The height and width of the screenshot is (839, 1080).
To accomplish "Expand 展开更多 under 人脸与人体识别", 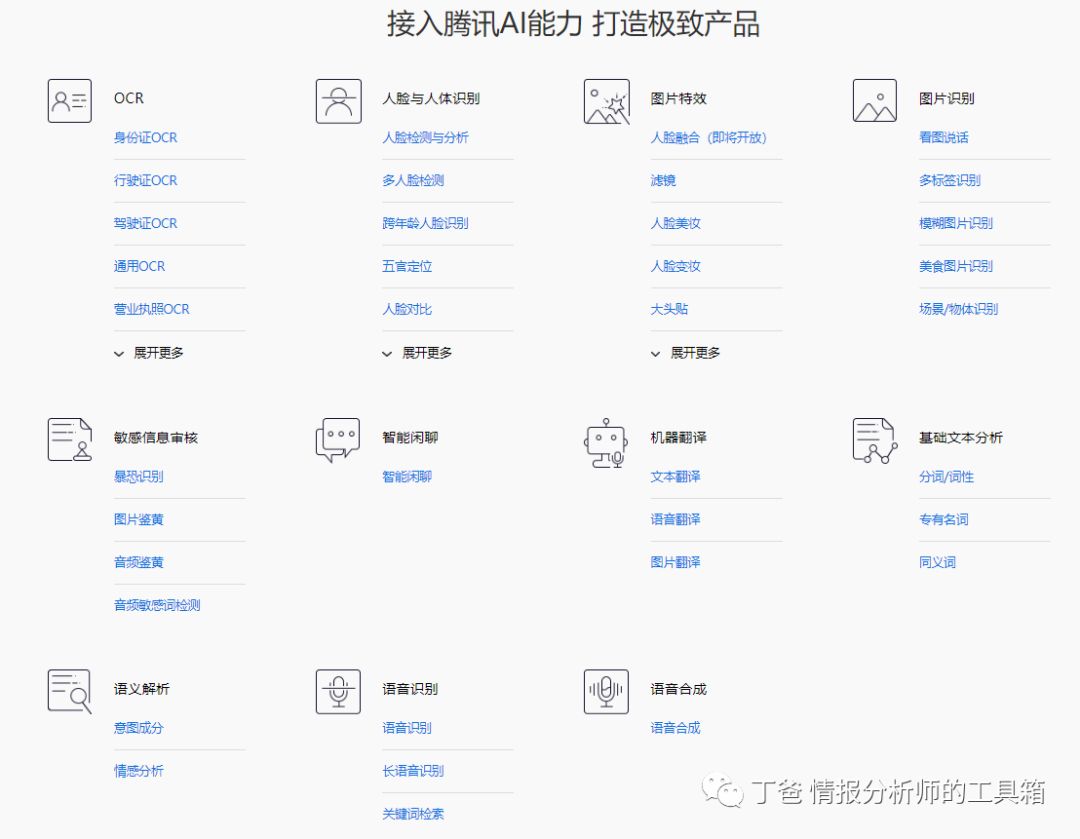I will tap(417, 353).
